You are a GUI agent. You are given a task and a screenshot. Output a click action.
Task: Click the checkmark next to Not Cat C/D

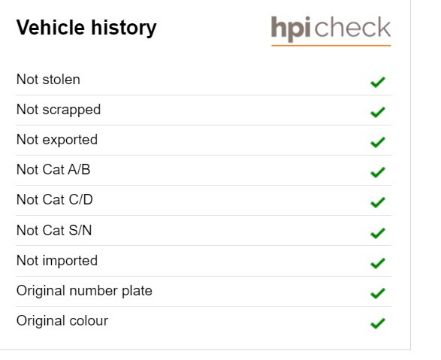[378, 202]
